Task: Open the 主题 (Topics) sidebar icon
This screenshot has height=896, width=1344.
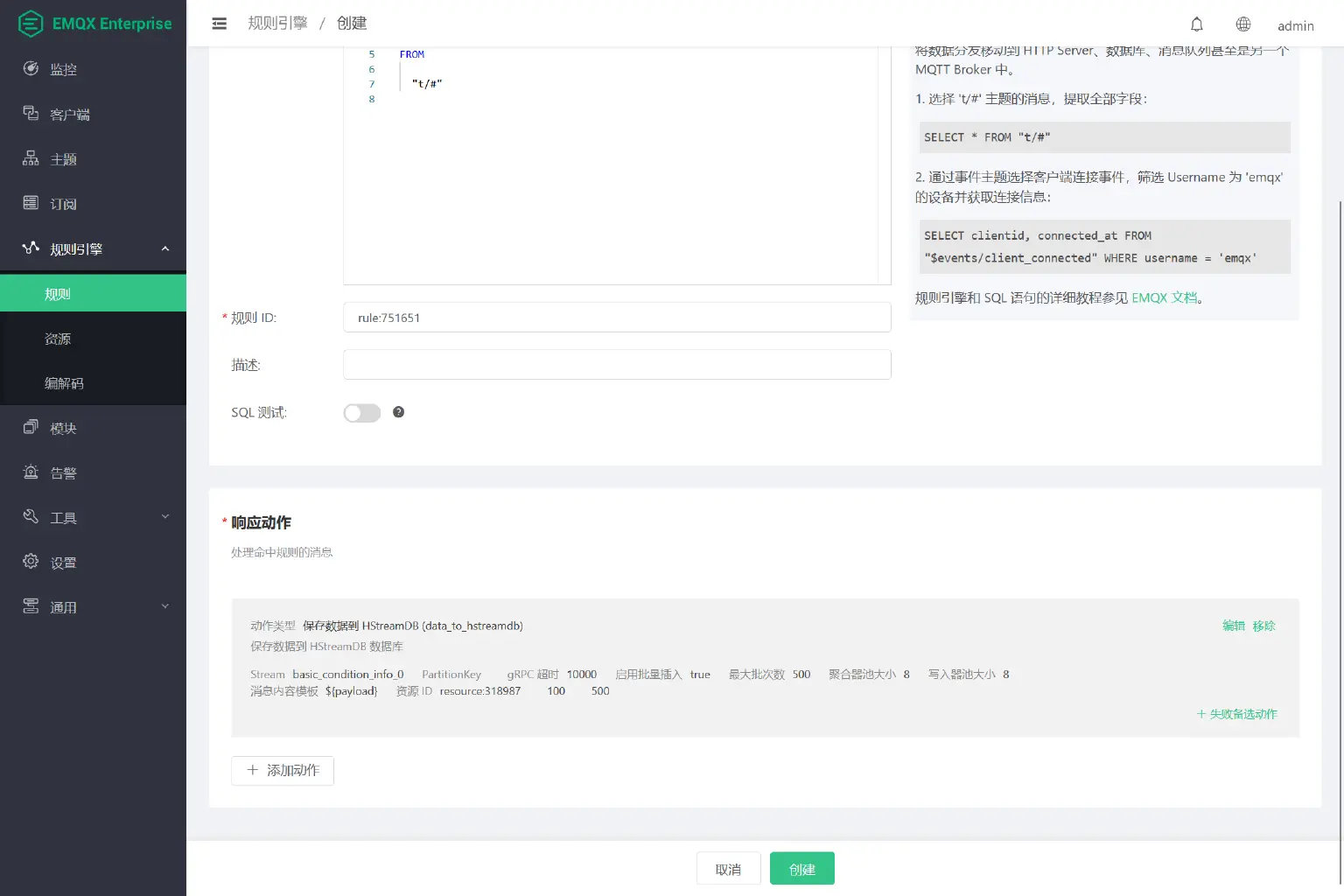Action: click(x=30, y=158)
